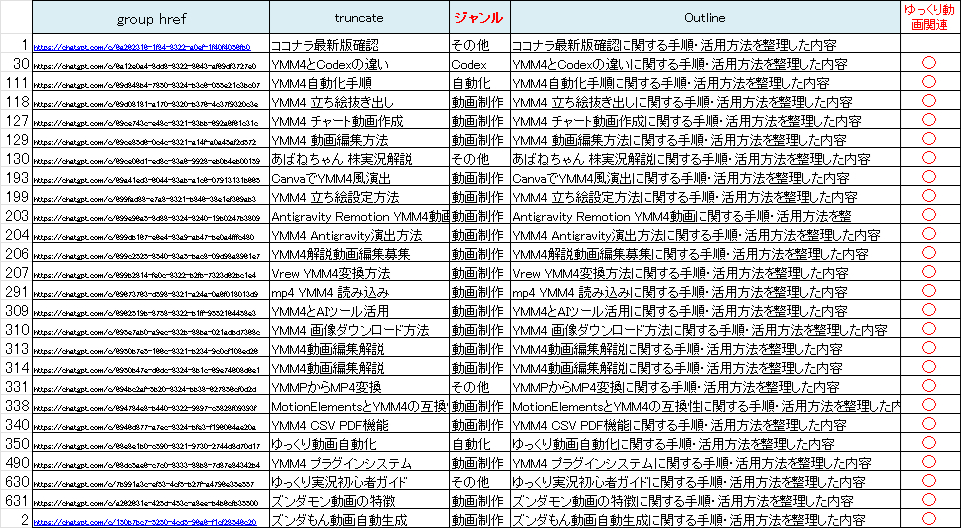Select cell 'YMM4 立ち絵抜き出し' in truncate column
The image size is (961, 528).
[x=359, y=101]
